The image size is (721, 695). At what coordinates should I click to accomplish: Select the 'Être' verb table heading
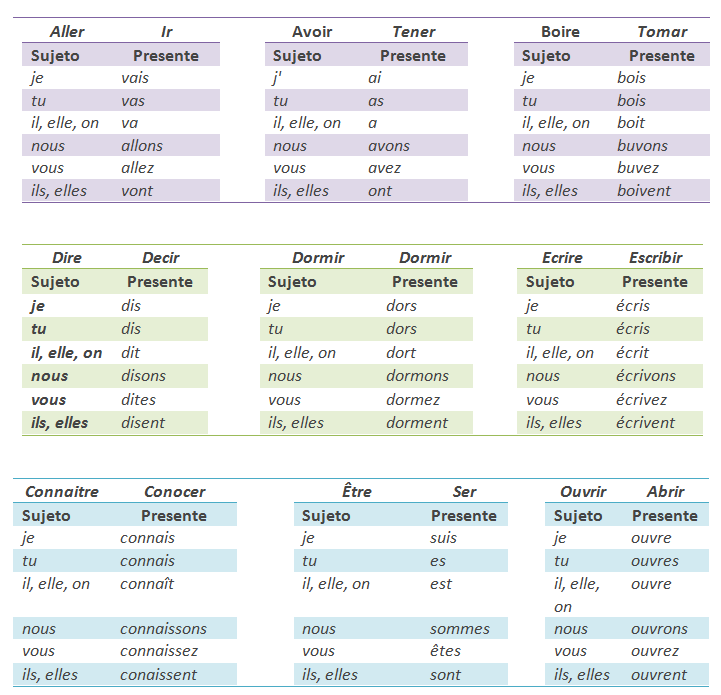pyautogui.click(x=357, y=492)
